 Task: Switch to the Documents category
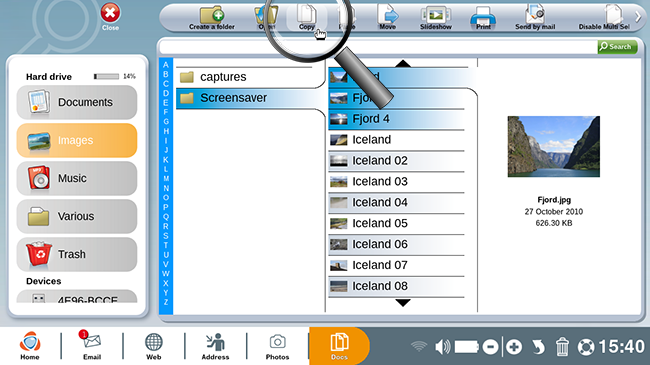[77, 102]
